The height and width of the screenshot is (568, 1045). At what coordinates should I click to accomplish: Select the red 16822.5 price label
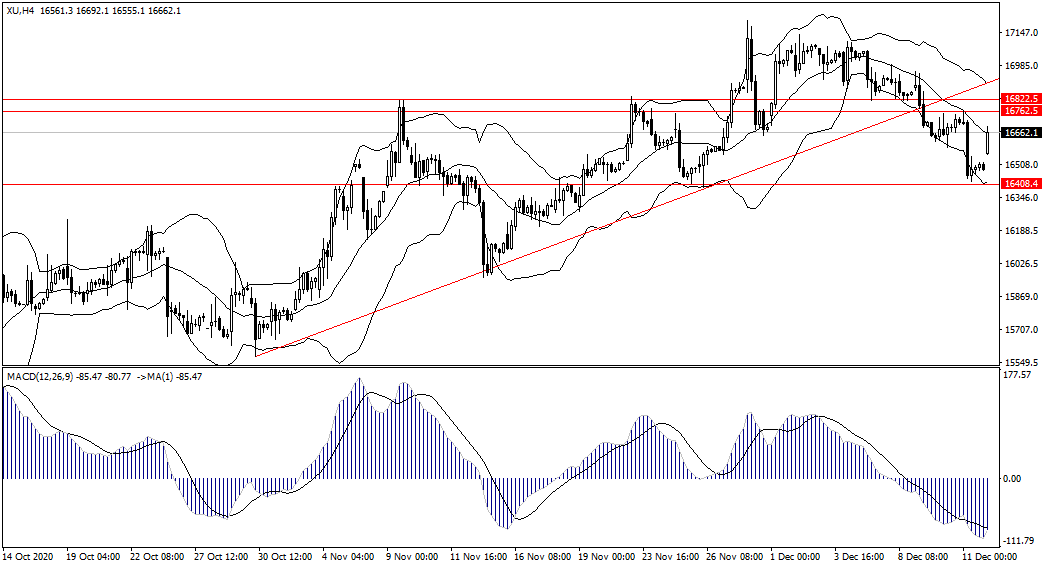point(1021,99)
